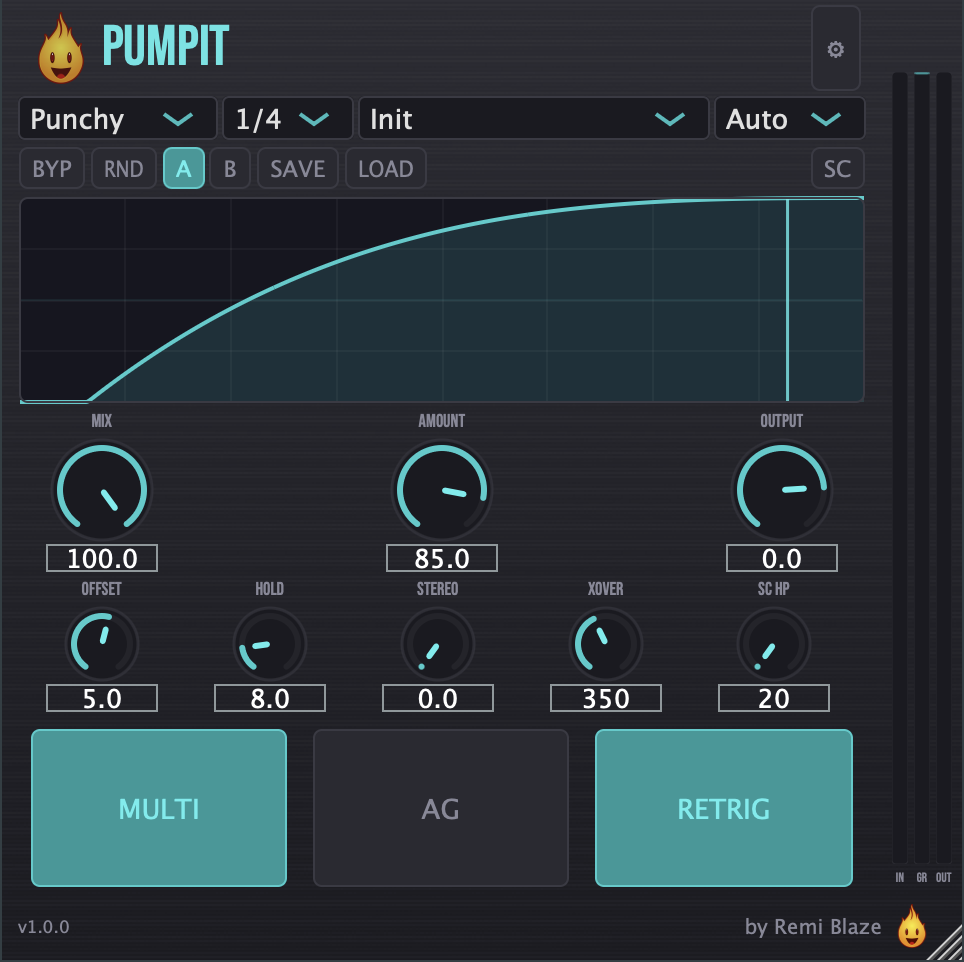Screen dimensions: 964x962
Task: Click the HOLD value field 8.0
Action: 270,698
